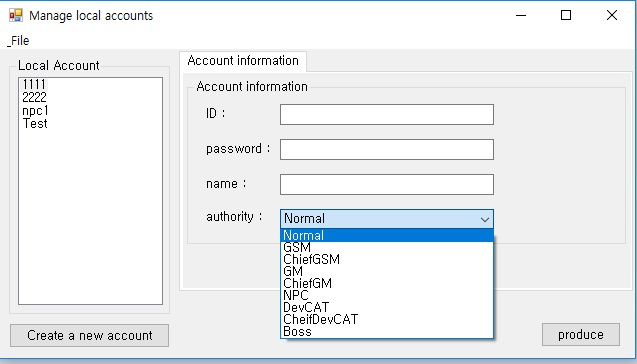The image size is (637, 364).
Task: Click the name input field
Action: click(x=387, y=184)
